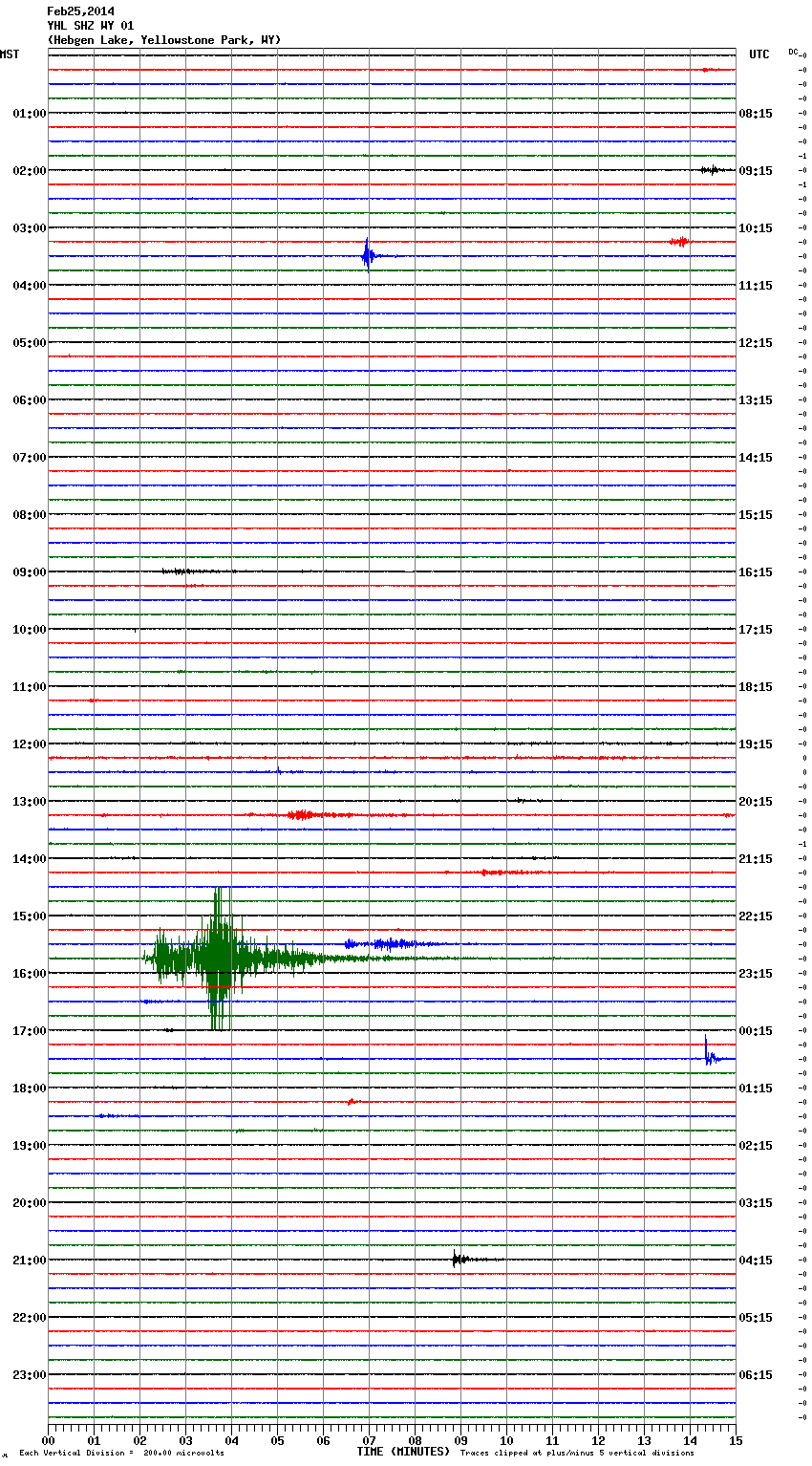Click the '12:15' UTC time label

(756, 343)
